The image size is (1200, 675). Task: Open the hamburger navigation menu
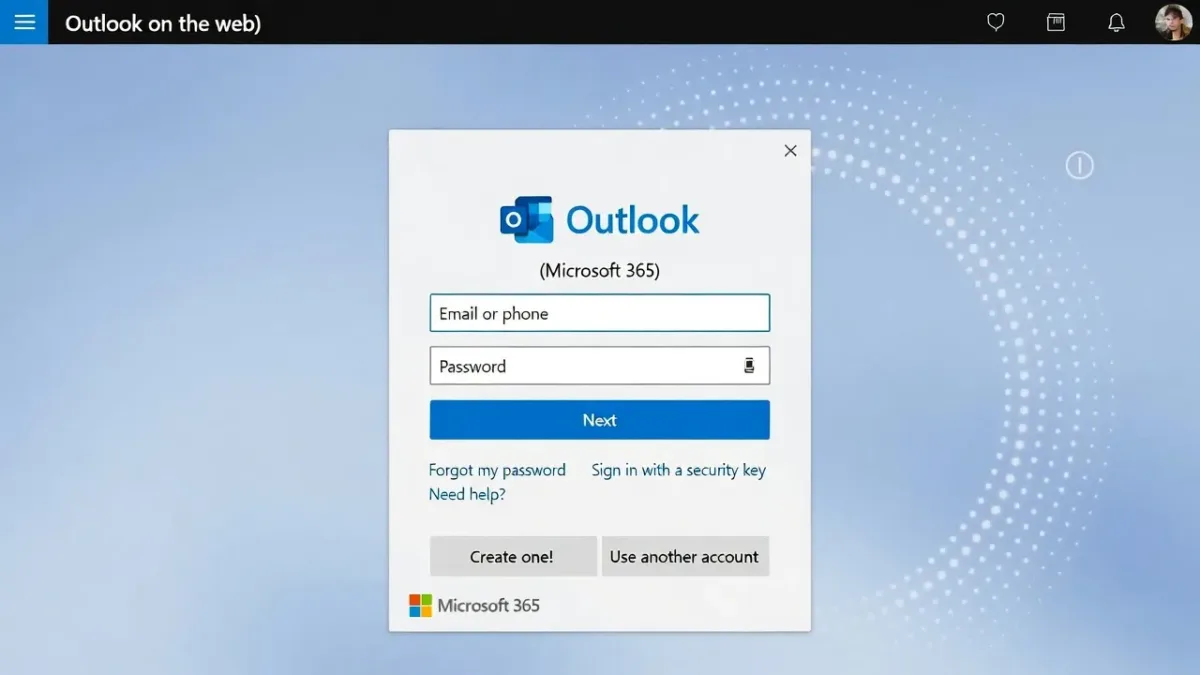[x=24, y=22]
